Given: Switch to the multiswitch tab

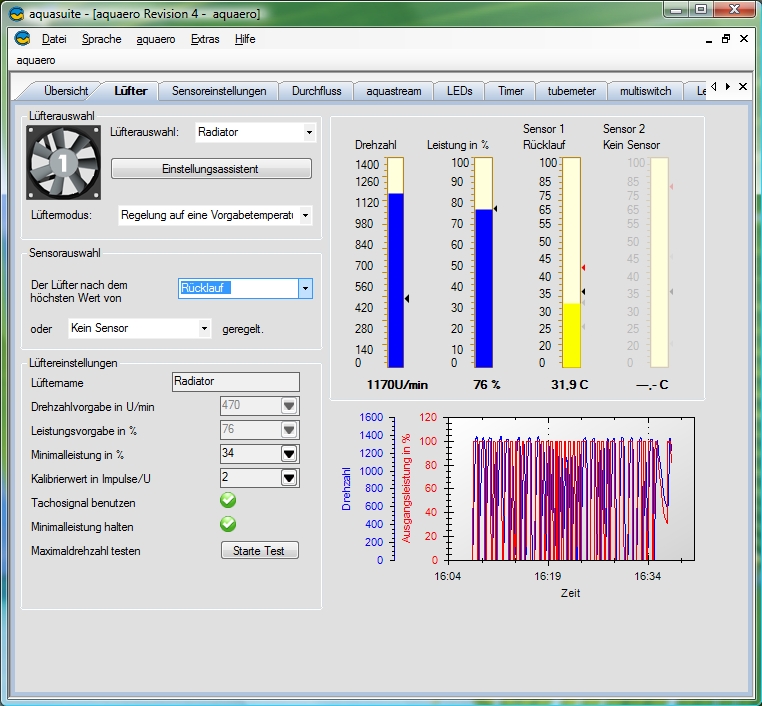Looking at the screenshot, I should pos(645,91).
